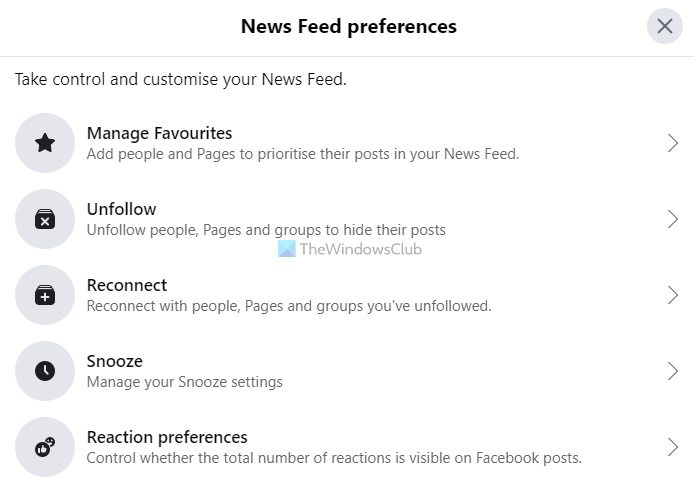Expand the Snooze chevron arrow
This screenshot has height=497, width=700.
[673, 371]
